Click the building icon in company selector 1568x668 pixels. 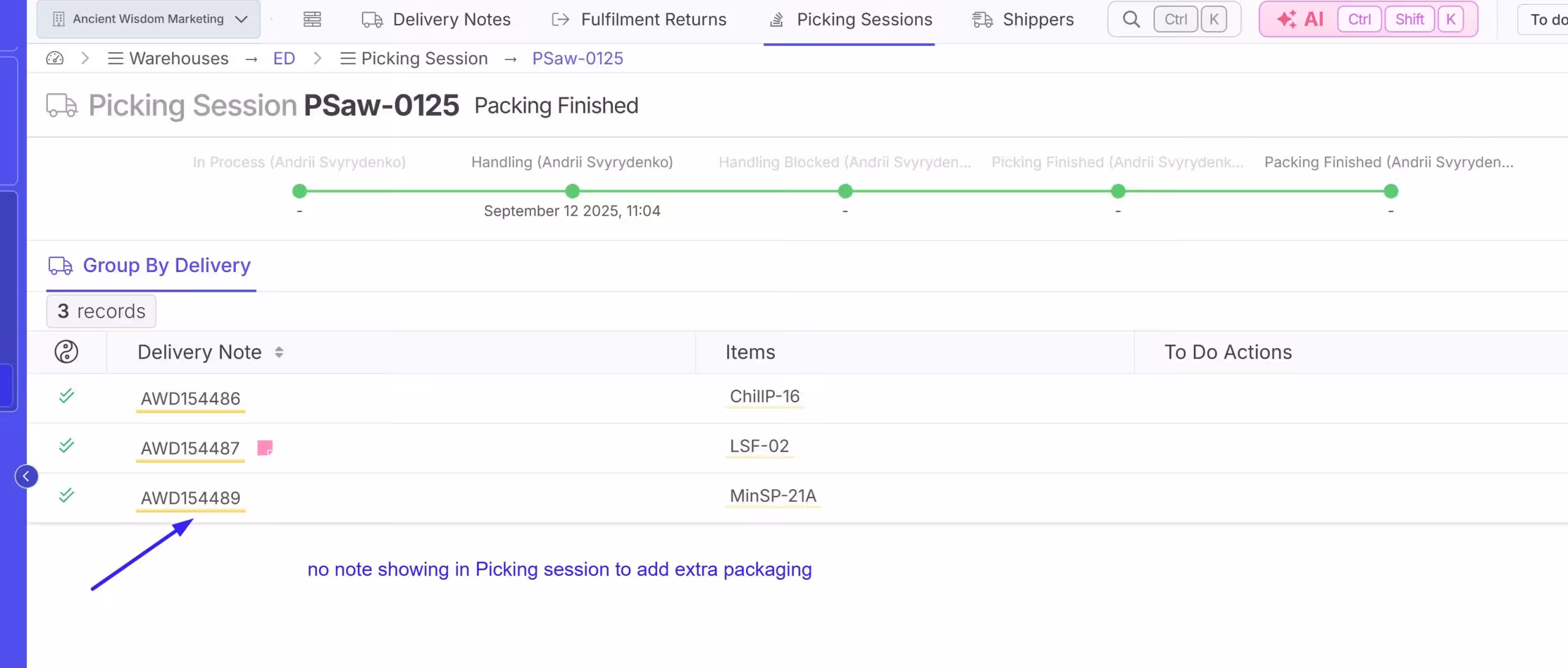(58, 19)
